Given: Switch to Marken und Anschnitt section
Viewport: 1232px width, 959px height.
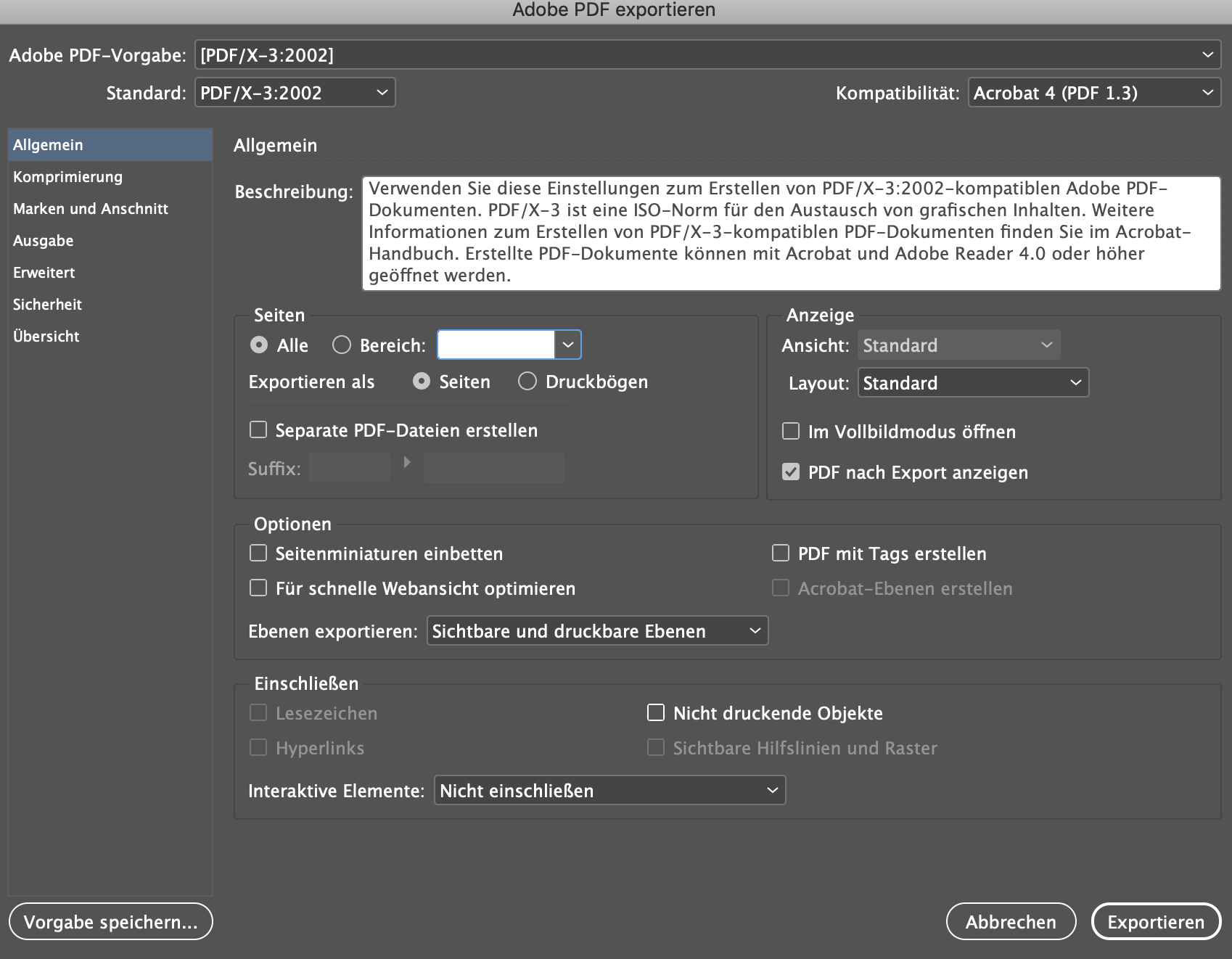Looking at the screenshot, I should pyautogui.click(x=110, y=209).
